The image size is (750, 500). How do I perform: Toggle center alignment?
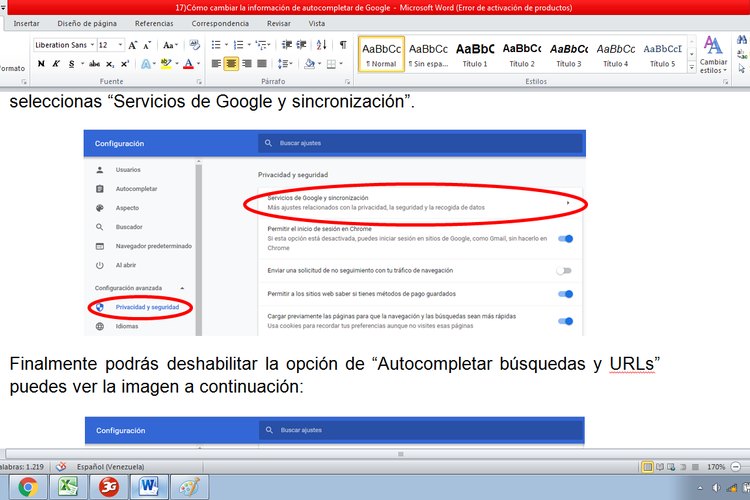tap(232, 63)
